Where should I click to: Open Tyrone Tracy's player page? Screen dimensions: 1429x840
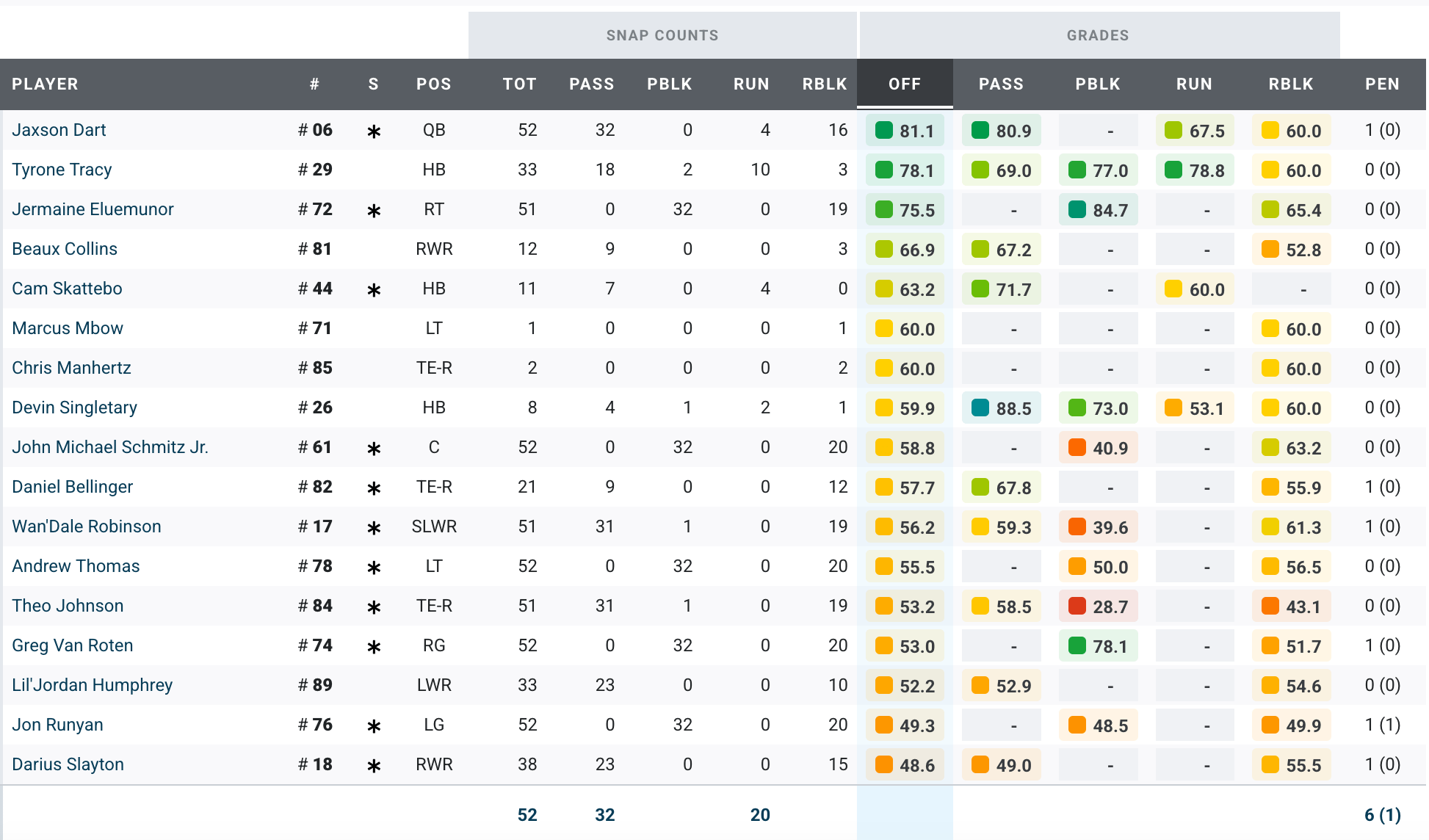click(x=62, y=170)
